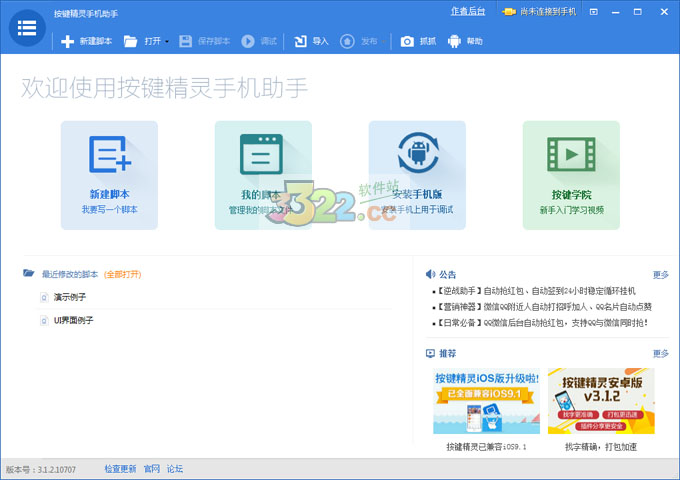Click 全部打开 to open all recent scripts
Screen dimensions: 680x480
(123, 274)
